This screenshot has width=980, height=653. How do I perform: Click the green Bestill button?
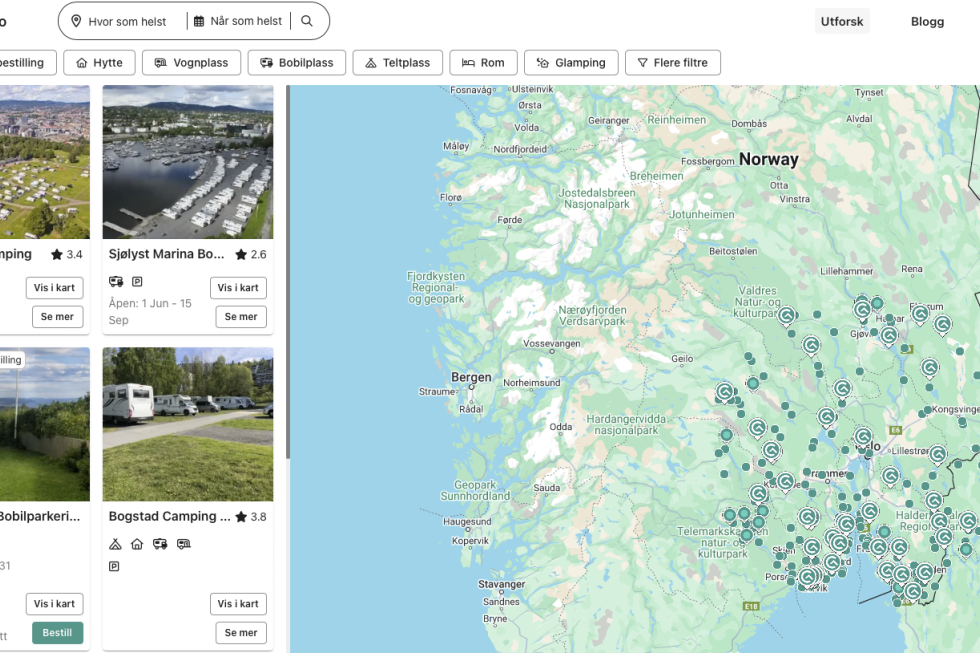(x=58, y=632)
